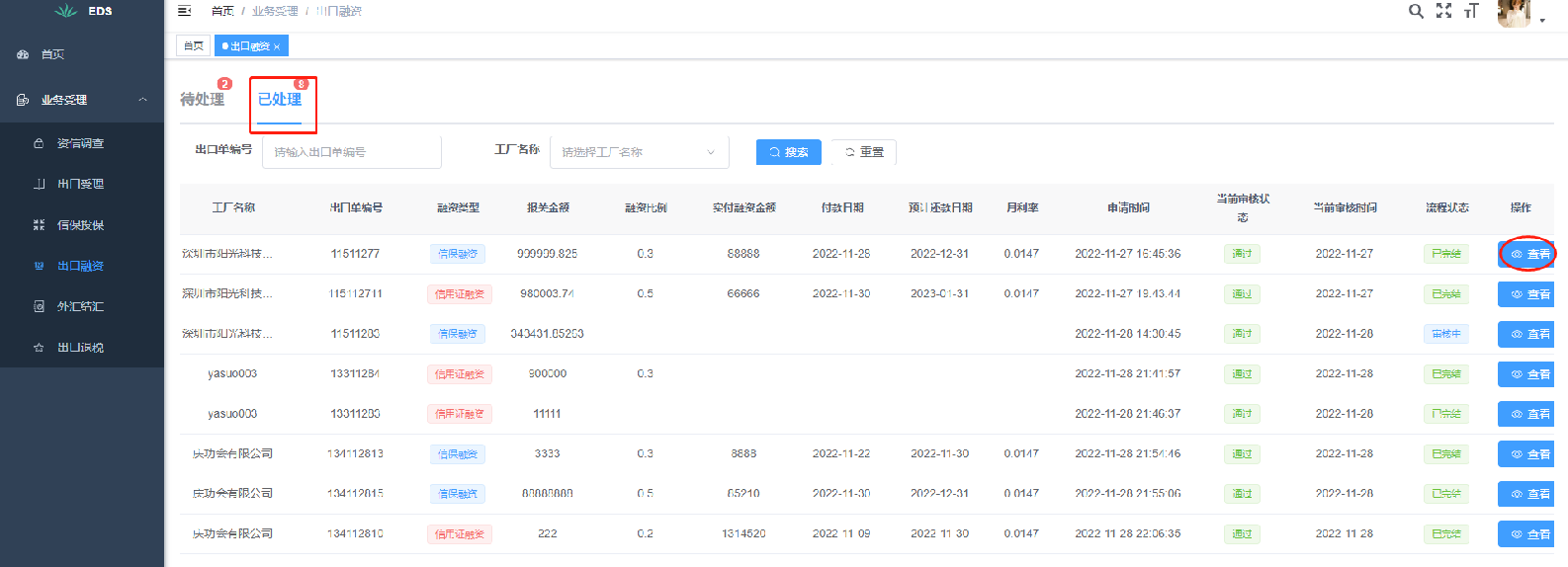
Task: Click the 重置 button
Action: point(864,152)
